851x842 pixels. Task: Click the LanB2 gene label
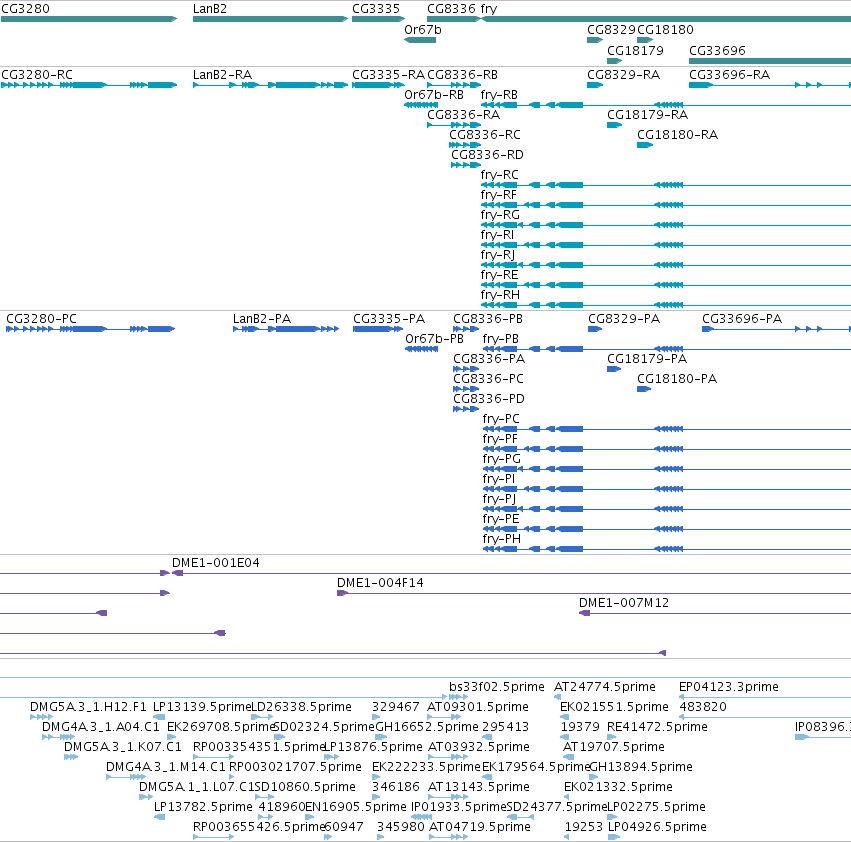209,9
